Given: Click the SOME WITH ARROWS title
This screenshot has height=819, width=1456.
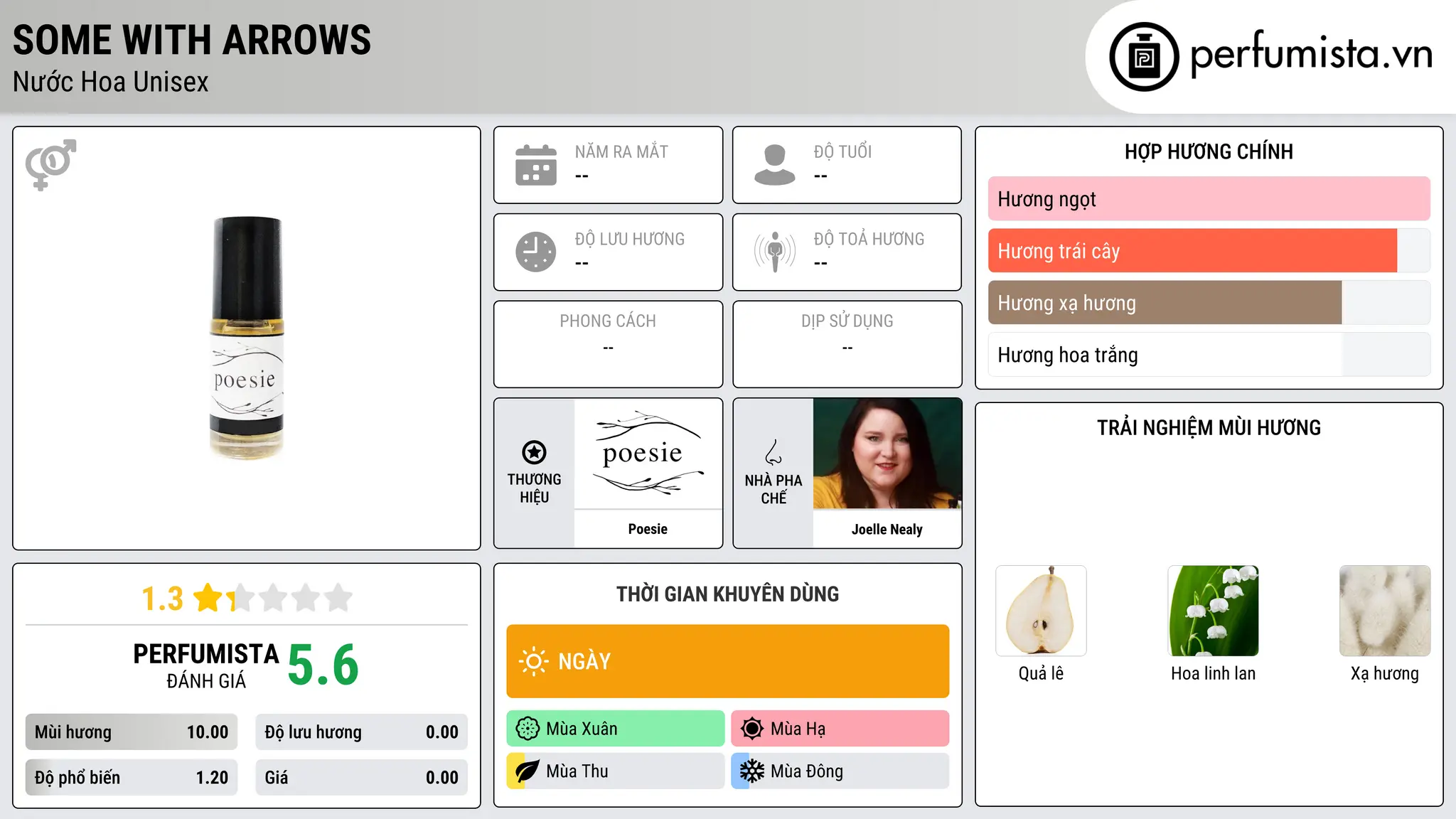Looking at the screenshot, I should tap(192, 40).
